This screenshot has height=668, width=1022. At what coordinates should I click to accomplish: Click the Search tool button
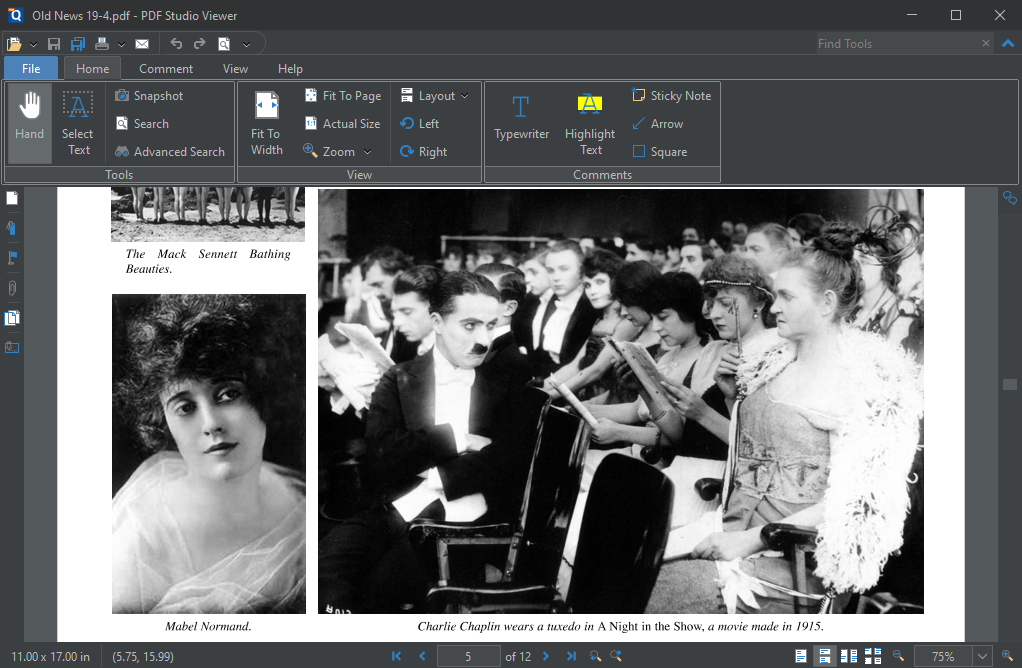[142, 124]
